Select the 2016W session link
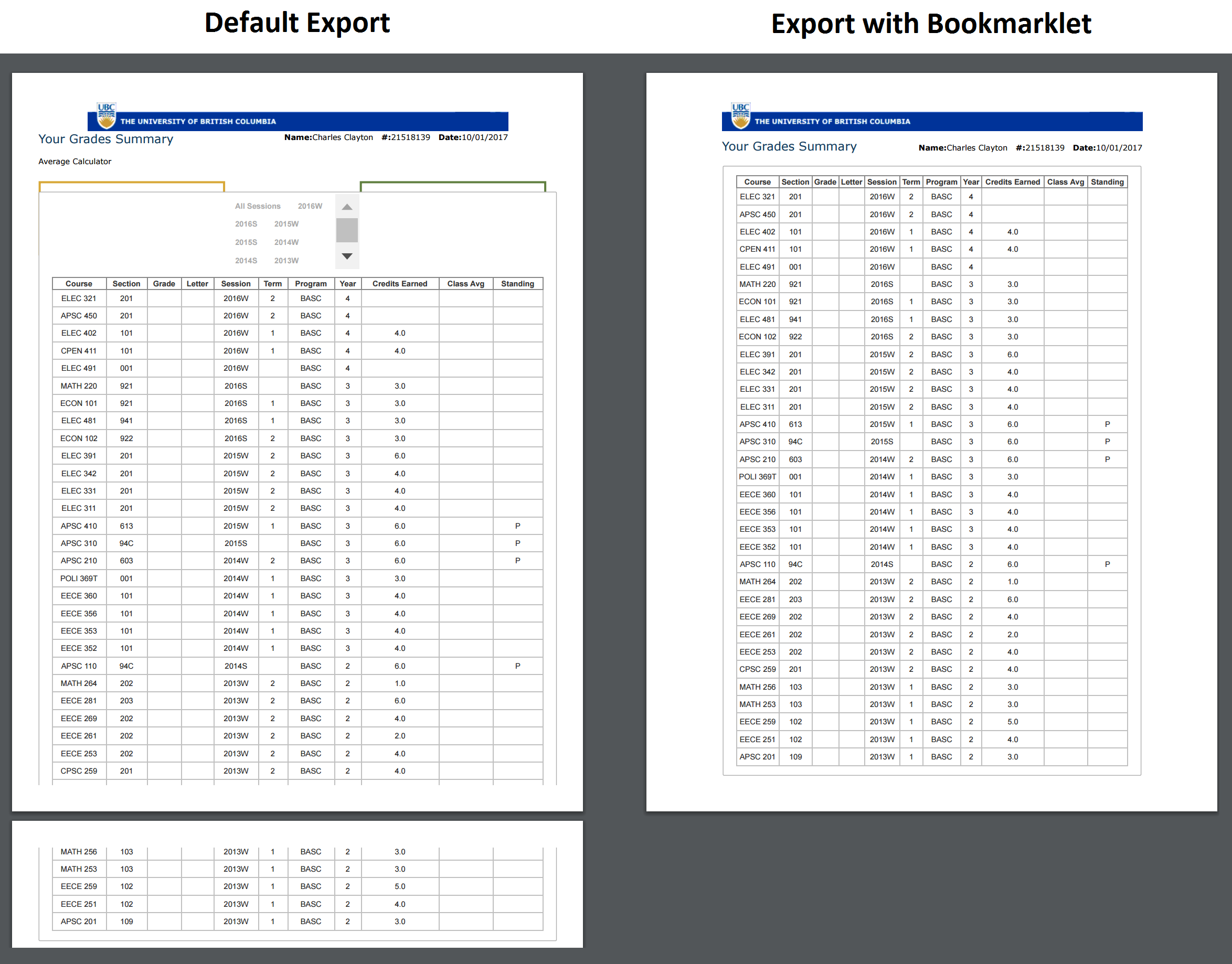Screen dimensions: 1232x964 pyautogui.click(x=310, y=206)
